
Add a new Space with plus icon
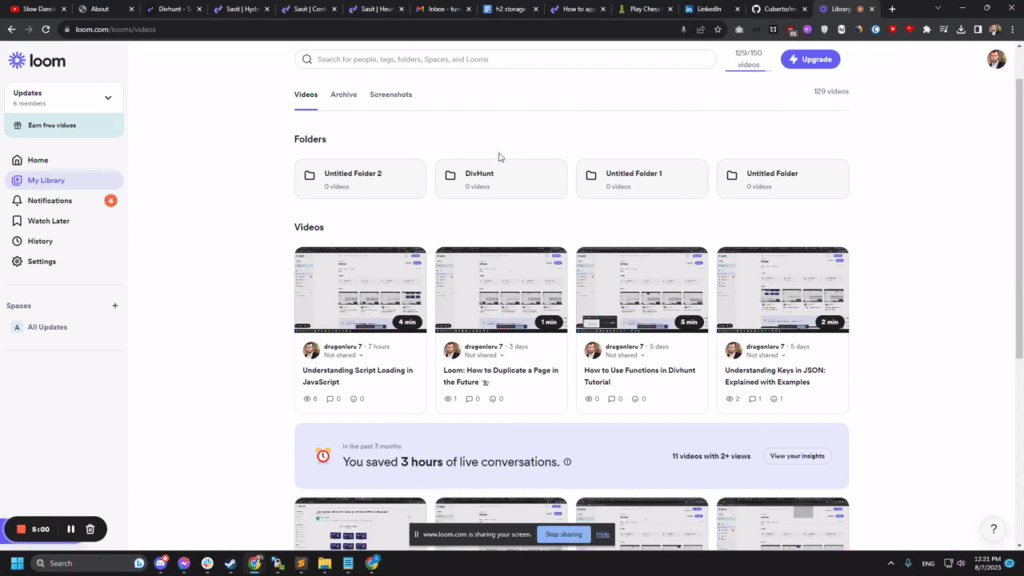click(x=115, y=306)
